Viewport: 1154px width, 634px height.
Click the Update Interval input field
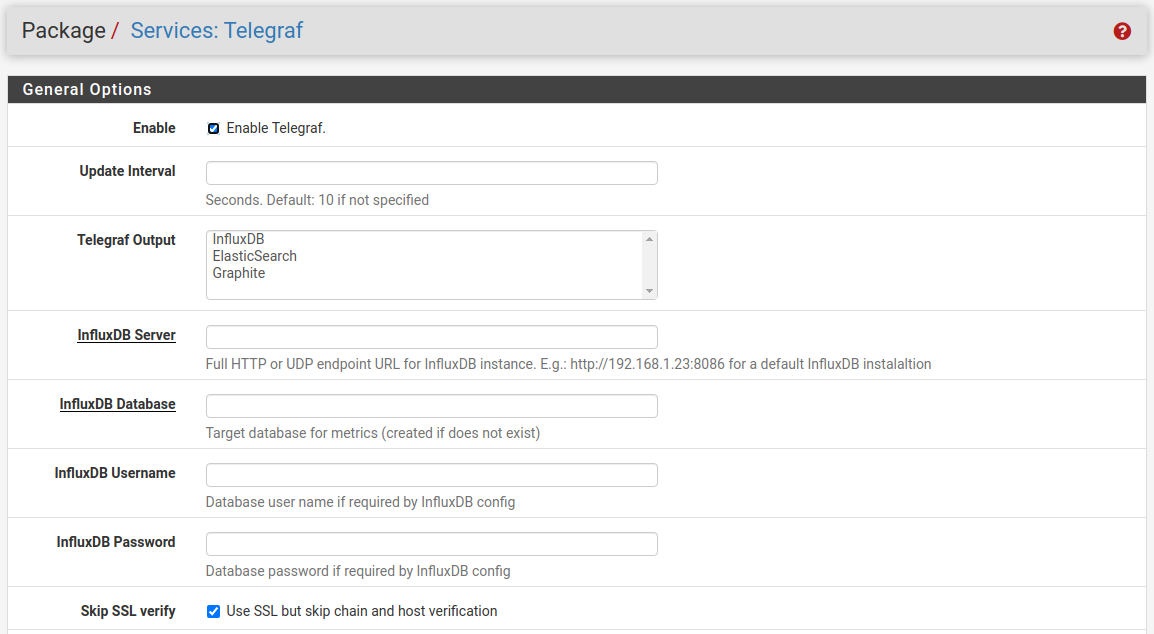[x=431, y=173]
